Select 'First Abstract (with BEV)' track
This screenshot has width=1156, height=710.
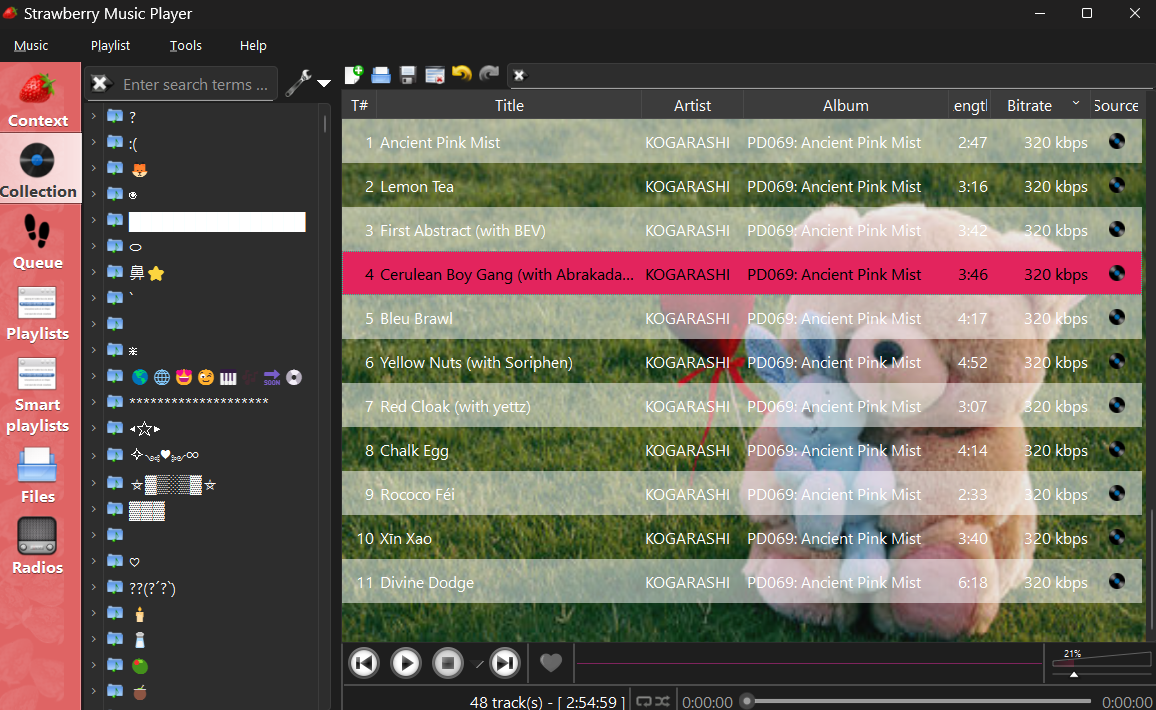[x=742, y=231]
